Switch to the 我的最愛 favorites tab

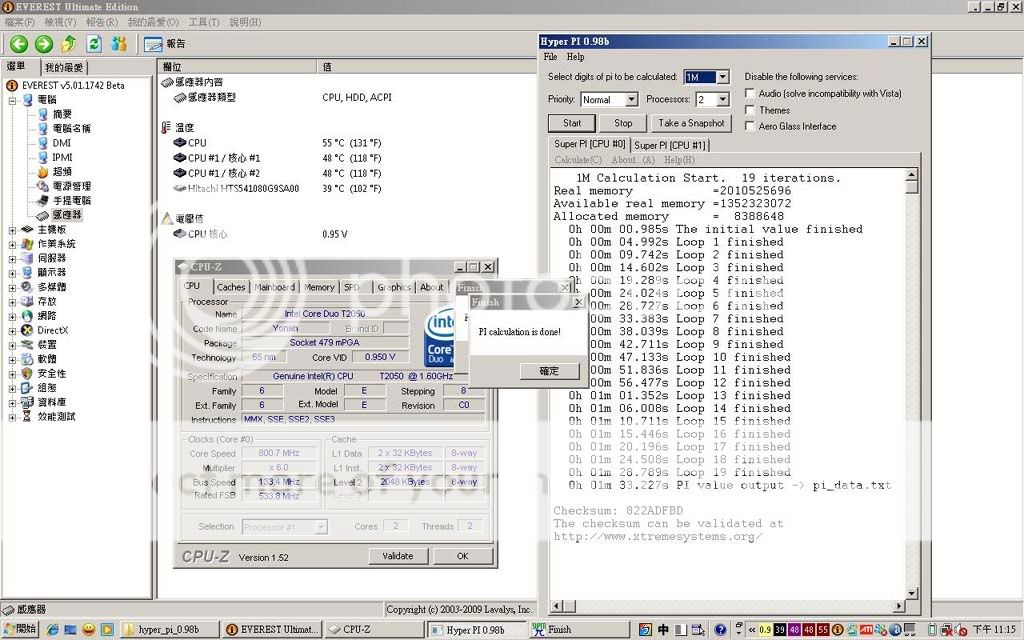coord(64,67)
